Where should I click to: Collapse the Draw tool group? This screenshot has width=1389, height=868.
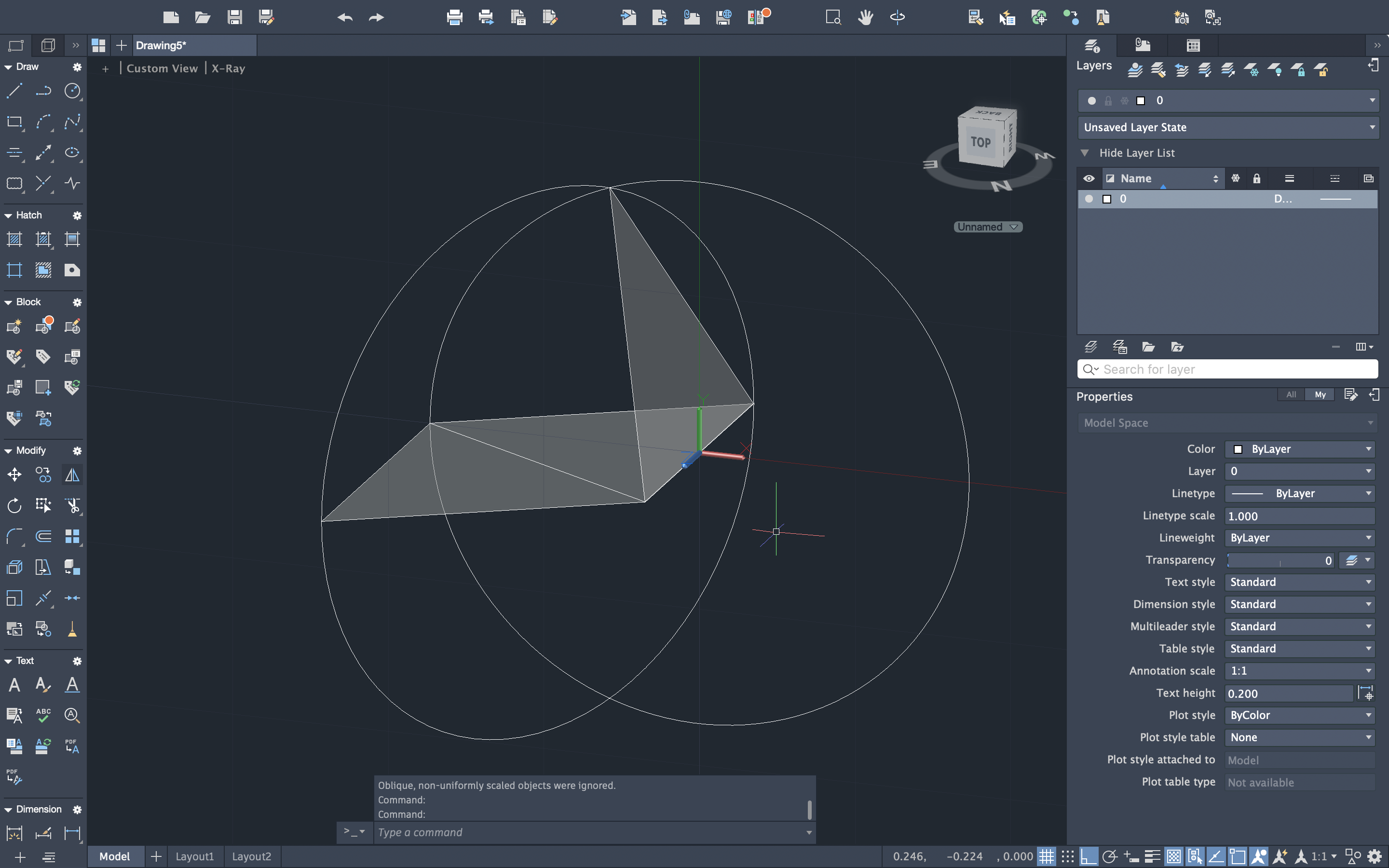click(9, 67)
